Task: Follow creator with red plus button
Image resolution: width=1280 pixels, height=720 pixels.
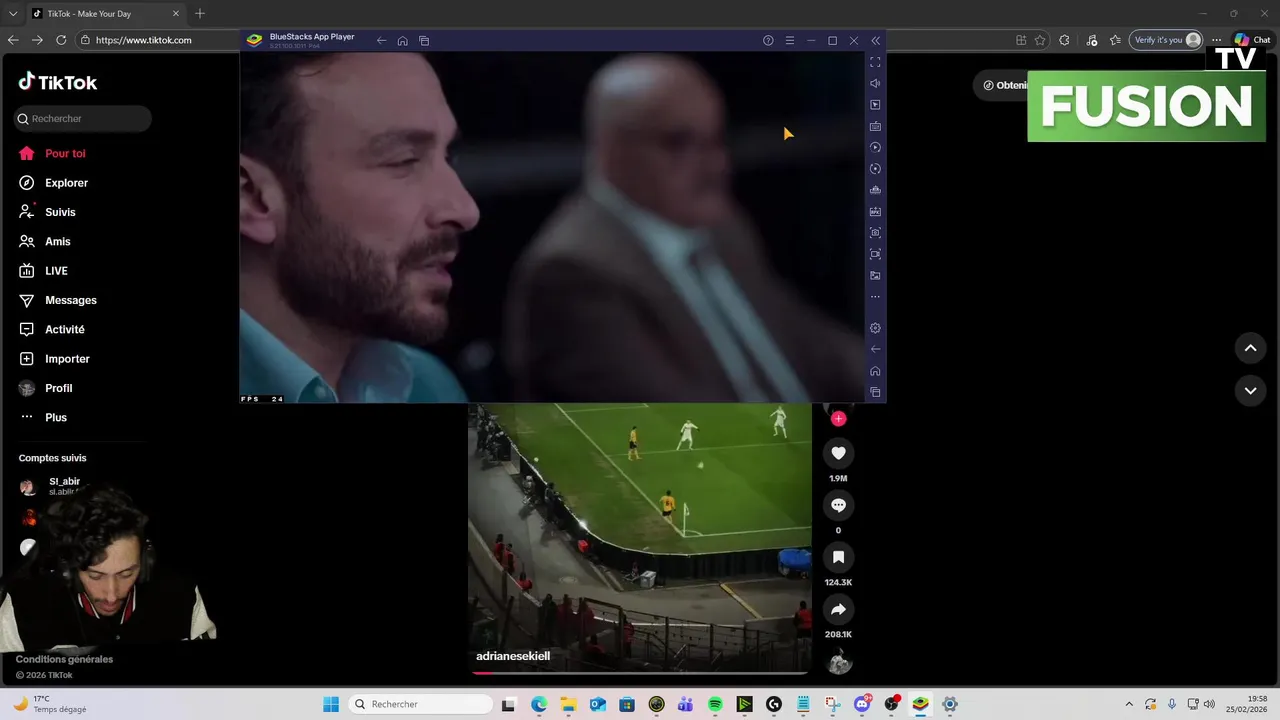Action: 838,419
